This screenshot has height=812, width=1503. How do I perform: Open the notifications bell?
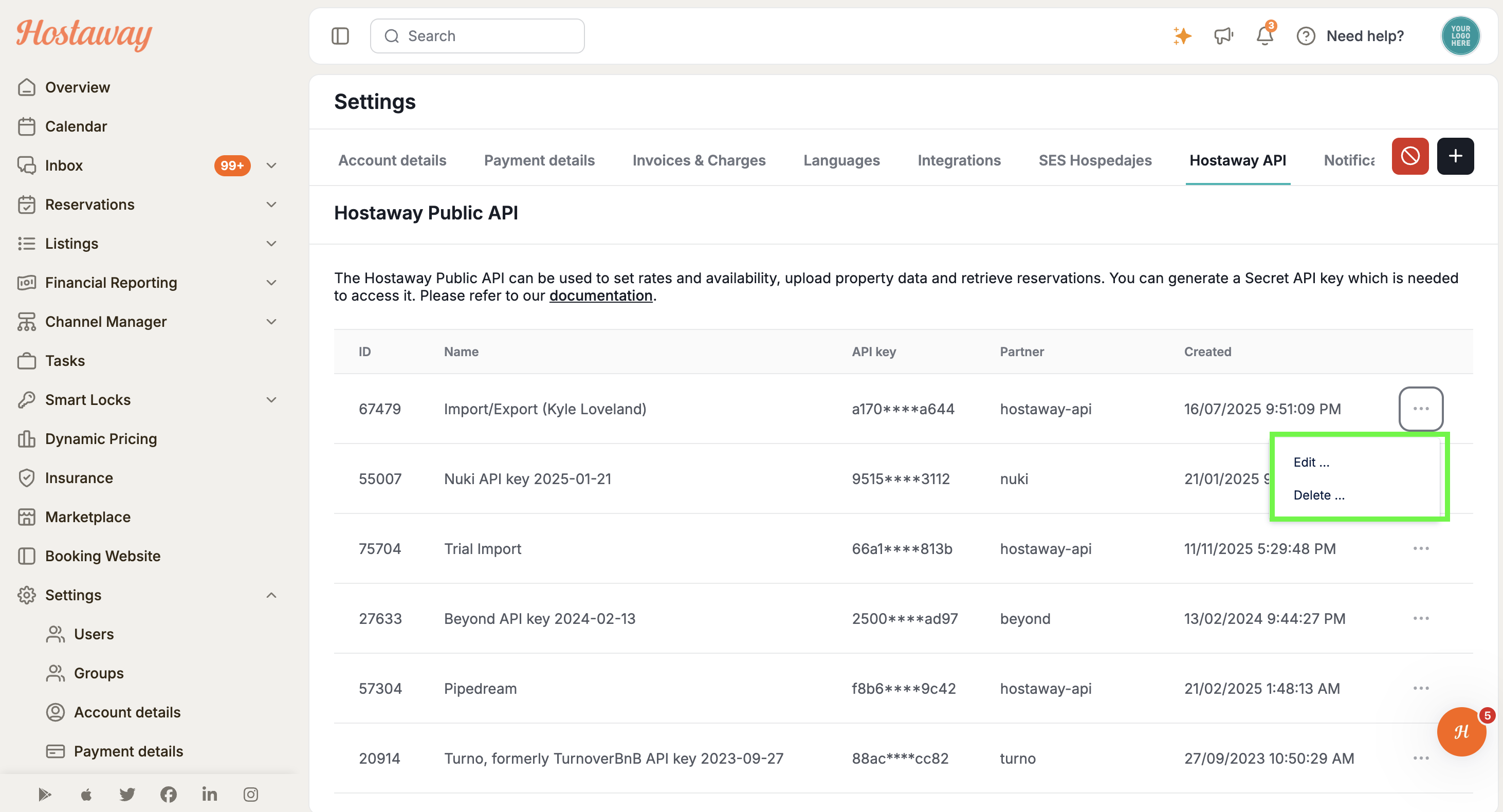(x=1265, y=35)
